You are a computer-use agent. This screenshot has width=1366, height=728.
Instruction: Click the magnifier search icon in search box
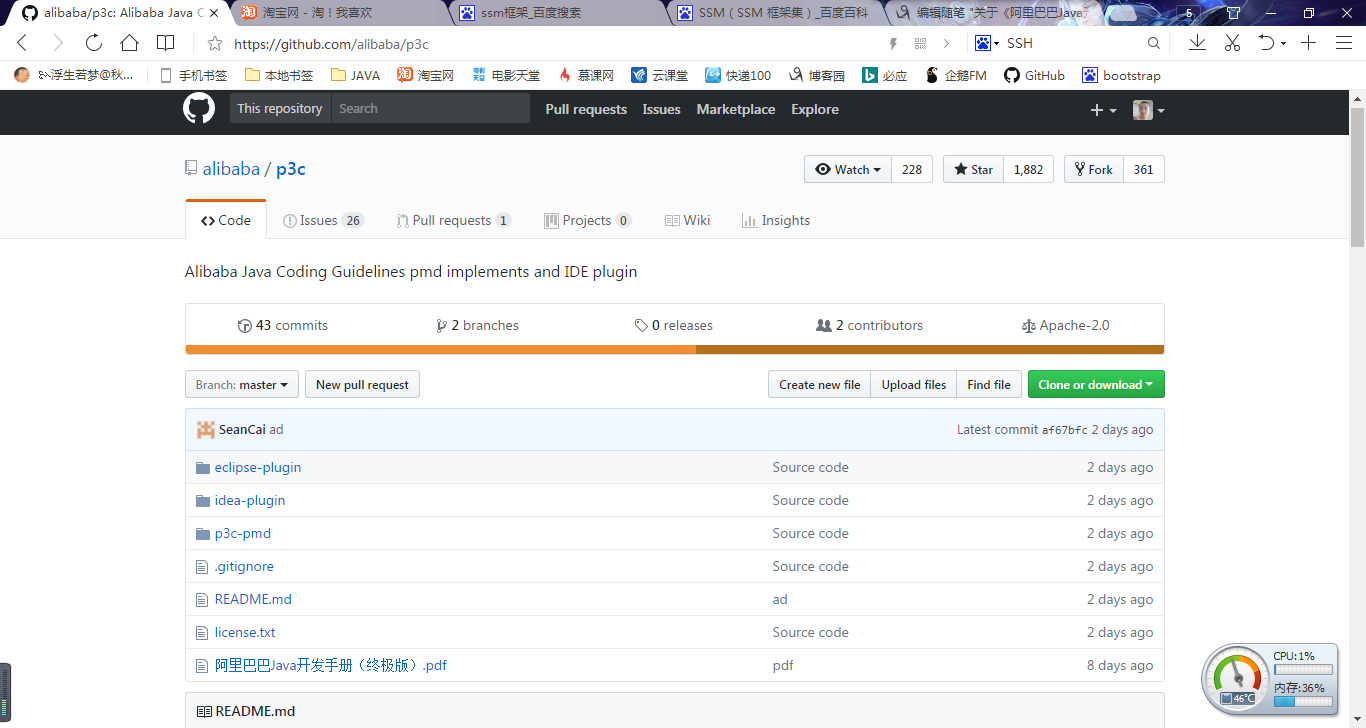coord(1153,43)
